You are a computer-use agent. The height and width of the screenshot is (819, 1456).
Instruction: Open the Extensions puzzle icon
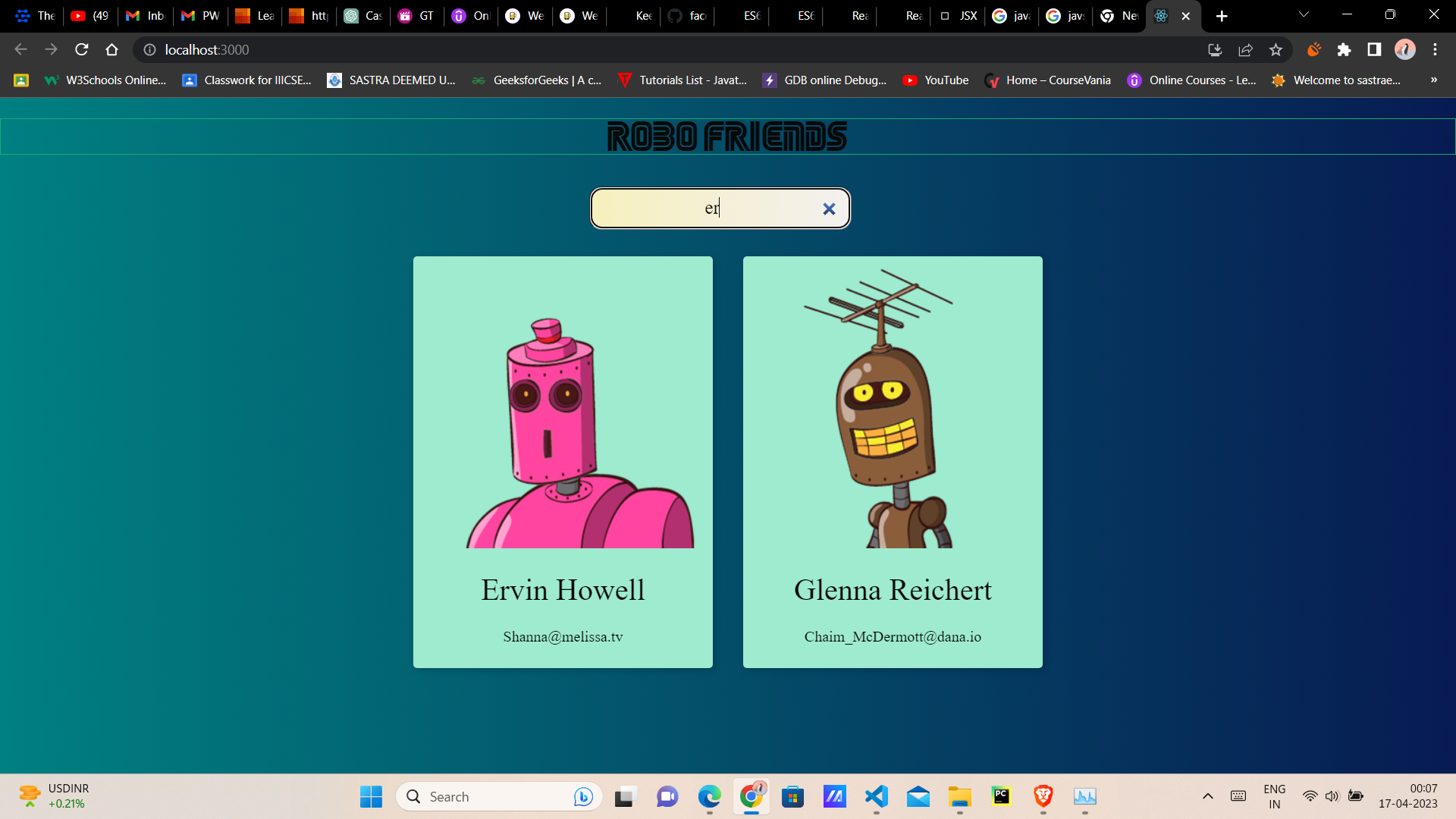[1344, 49]
